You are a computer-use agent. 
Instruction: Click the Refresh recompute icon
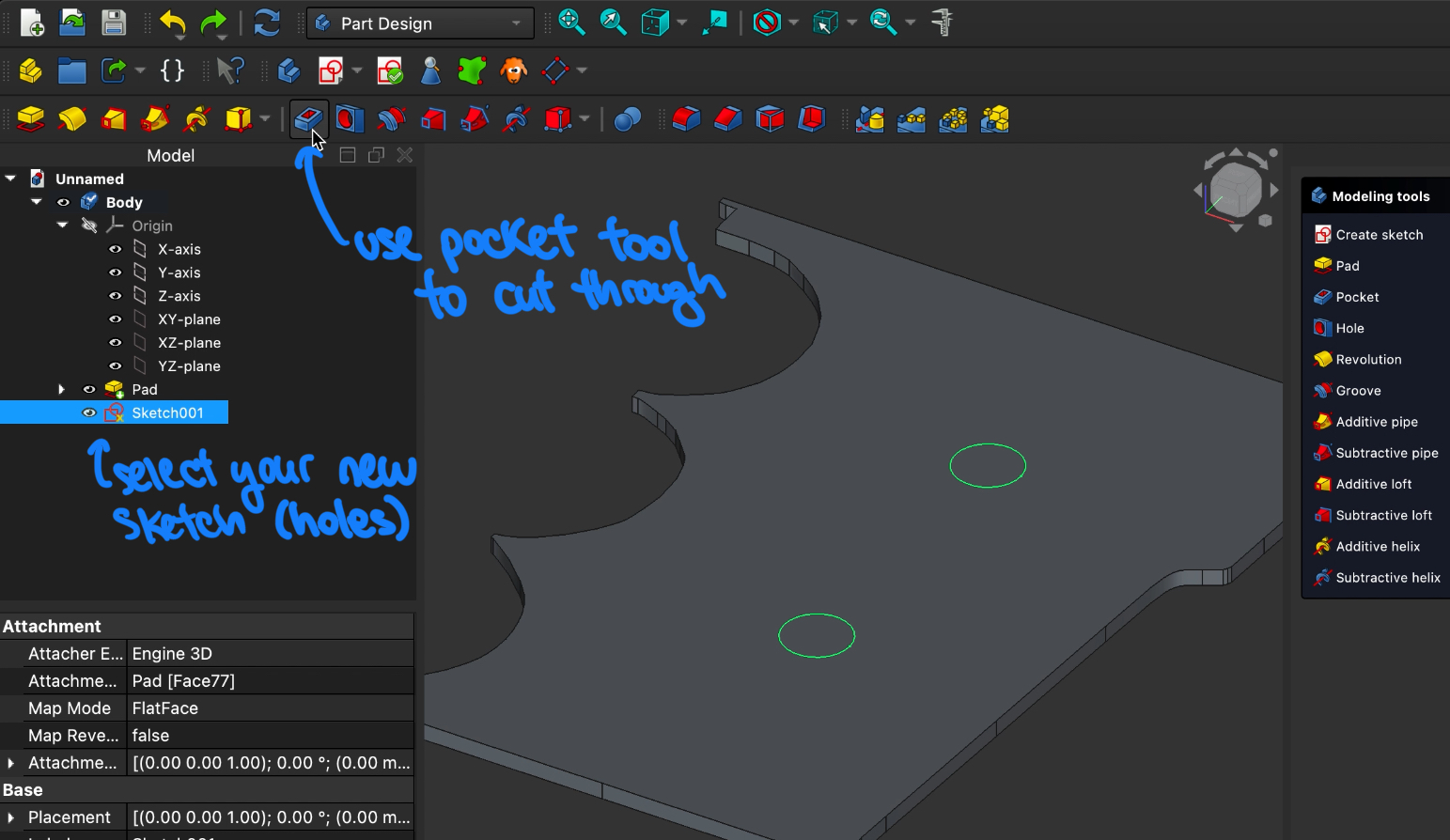[x=267, y=23]
